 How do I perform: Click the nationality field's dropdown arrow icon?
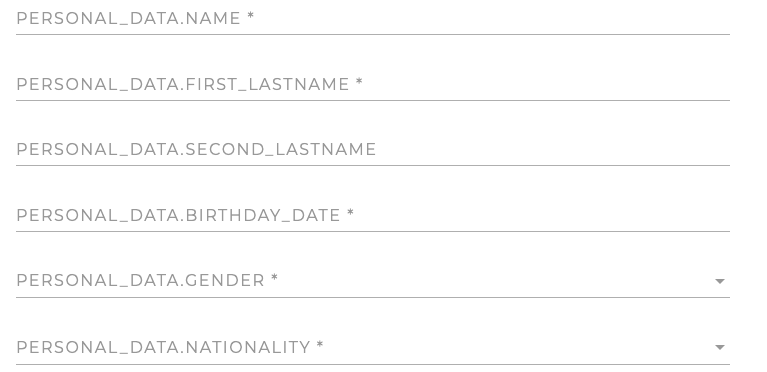click(720, 348)
